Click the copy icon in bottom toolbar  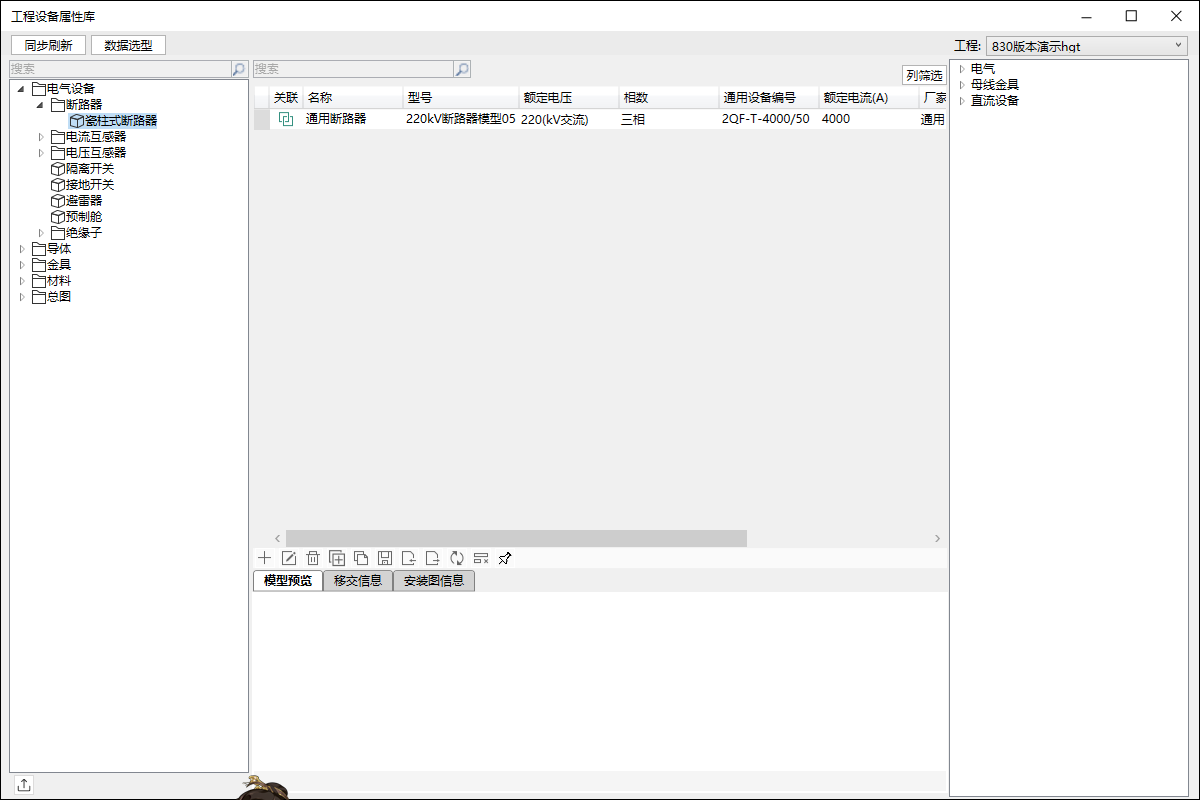pos(361,558)
